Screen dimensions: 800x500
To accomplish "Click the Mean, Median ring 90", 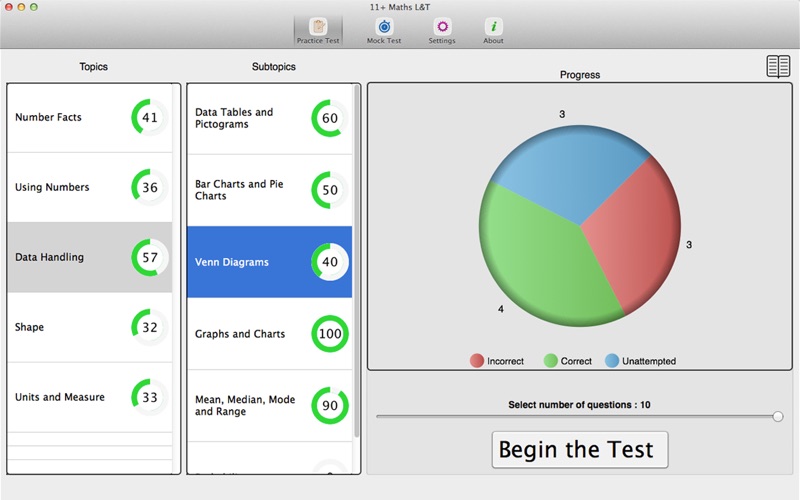I will click(x=330, y=405).
